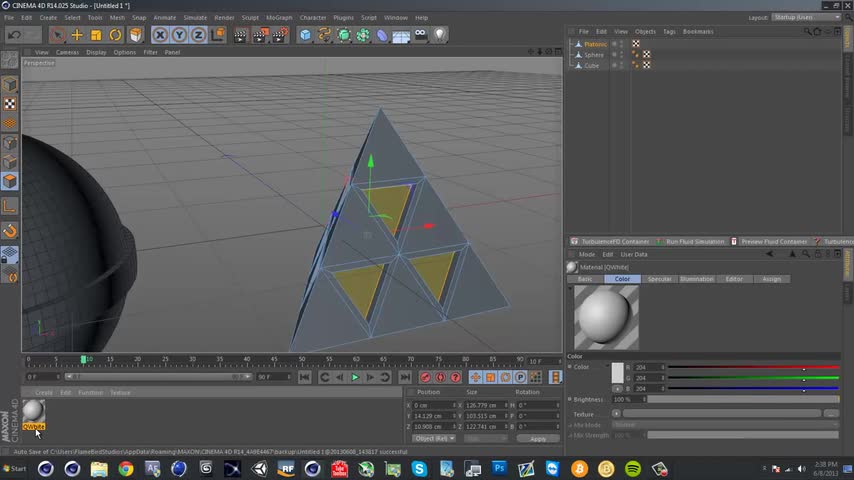Screen dimensions: 854x480
Task: Switch to the Specular material tab
Action: 659,279
